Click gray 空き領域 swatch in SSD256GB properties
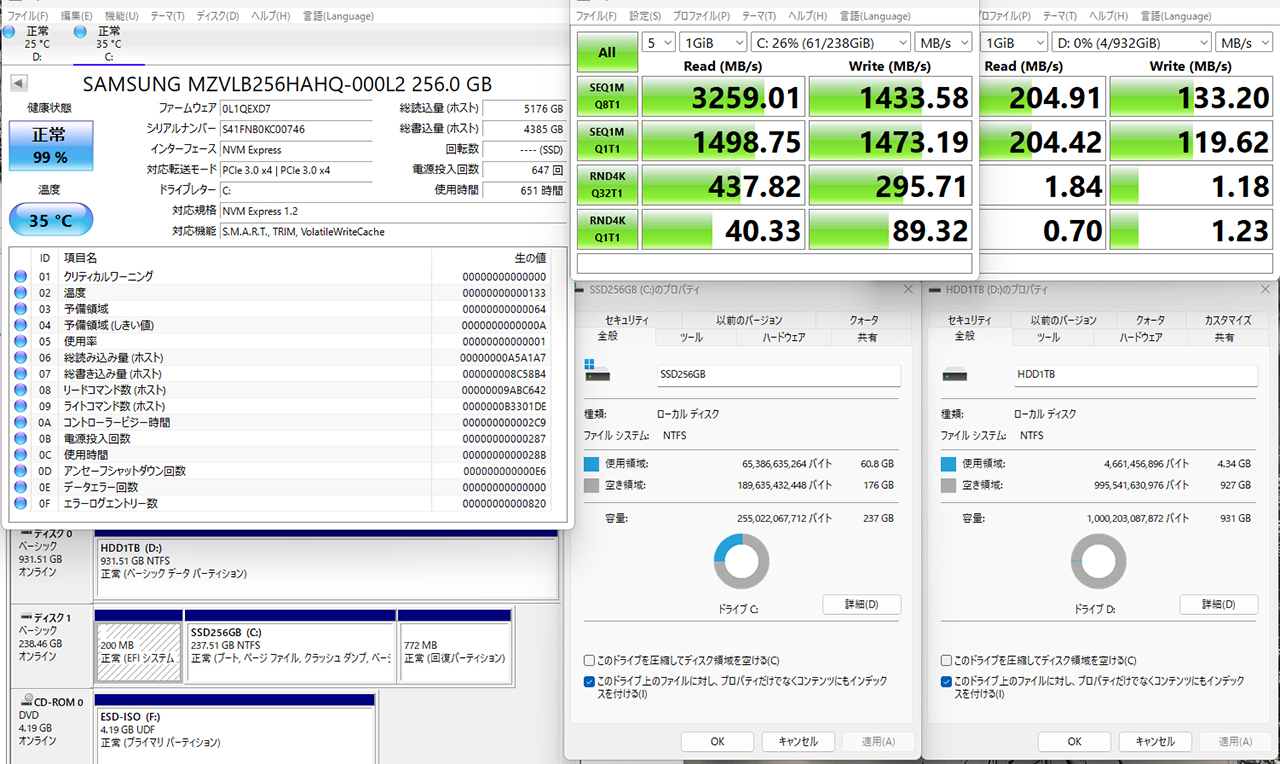Image resolution: width=1280 pixels, height=764 pixels. pos(592,485)
